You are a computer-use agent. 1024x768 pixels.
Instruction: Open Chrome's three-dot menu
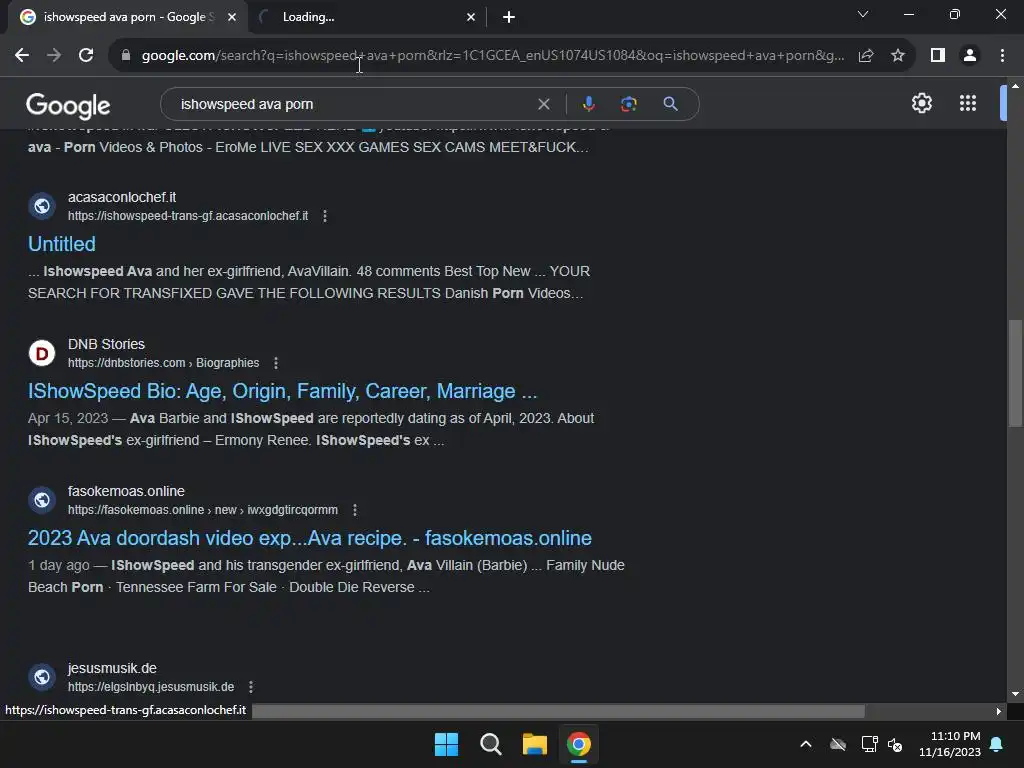(1002, 56)
